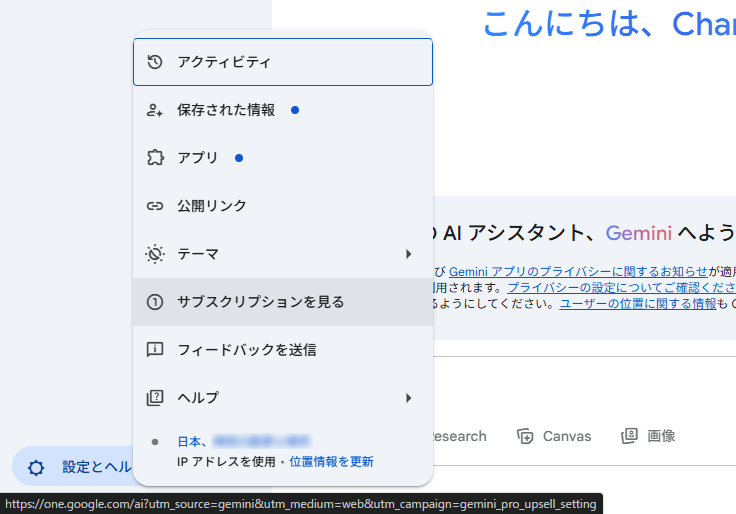Click the activity history clock icon
The width and height of the screenshot is (736, 514).
click(155, 62)
